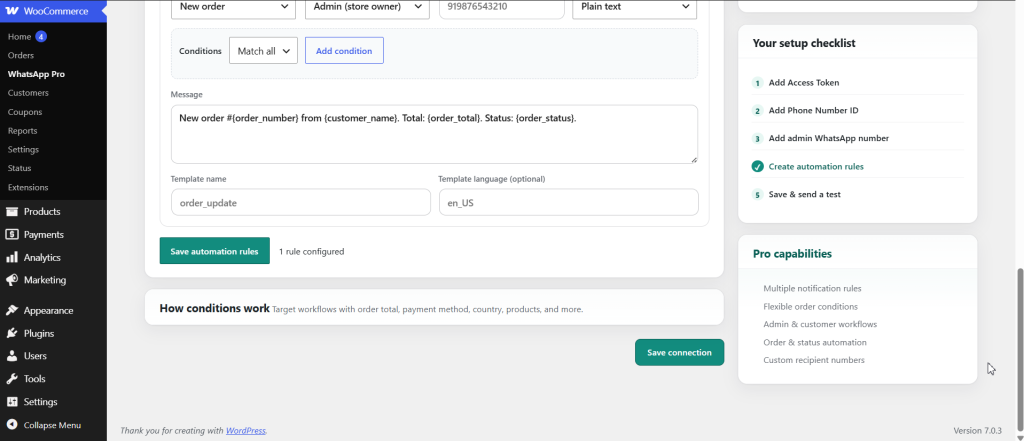Click the phone number field 919876543210
Screen dimensions: 1024x441
[x=502, y=7]
